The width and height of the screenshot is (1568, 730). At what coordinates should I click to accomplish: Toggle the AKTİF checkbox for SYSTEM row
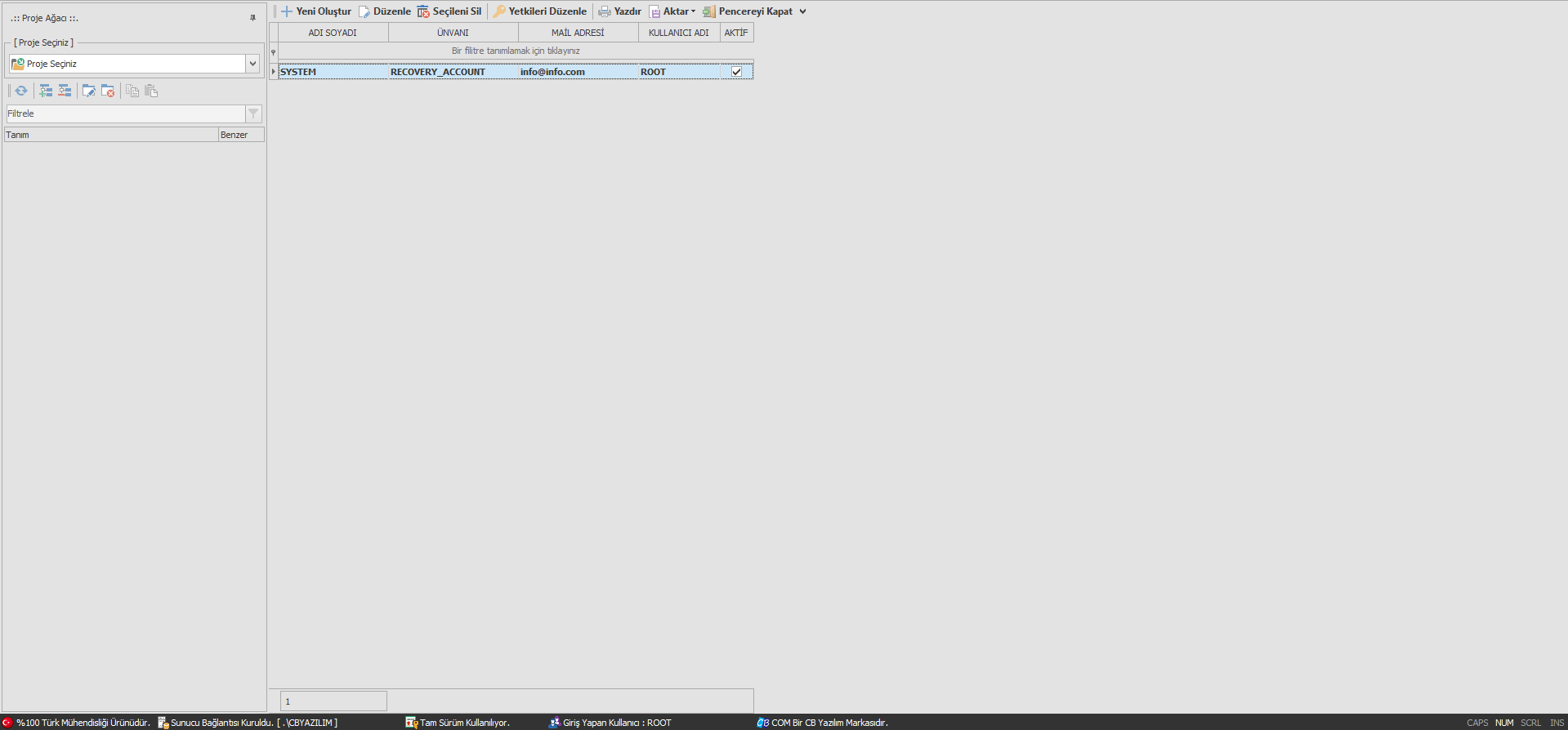point(736,72)
